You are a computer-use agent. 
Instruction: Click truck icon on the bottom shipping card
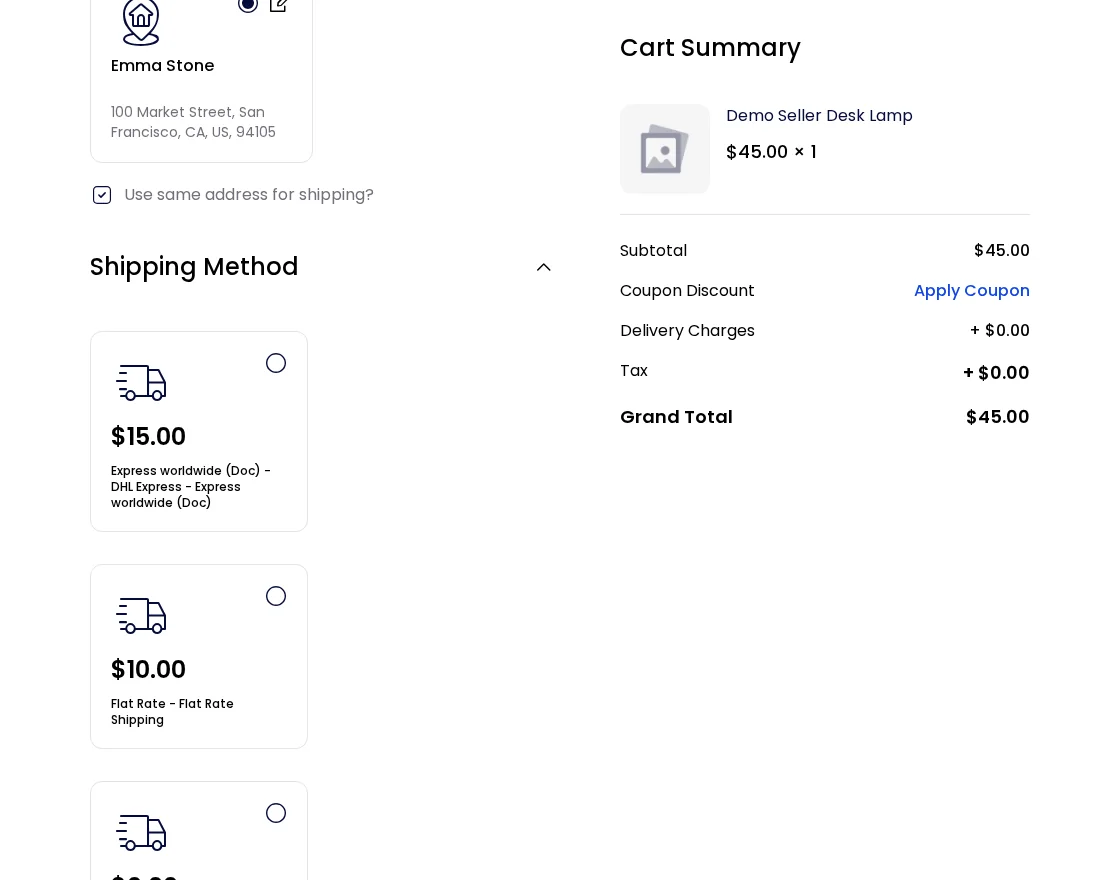coord(141,833)
